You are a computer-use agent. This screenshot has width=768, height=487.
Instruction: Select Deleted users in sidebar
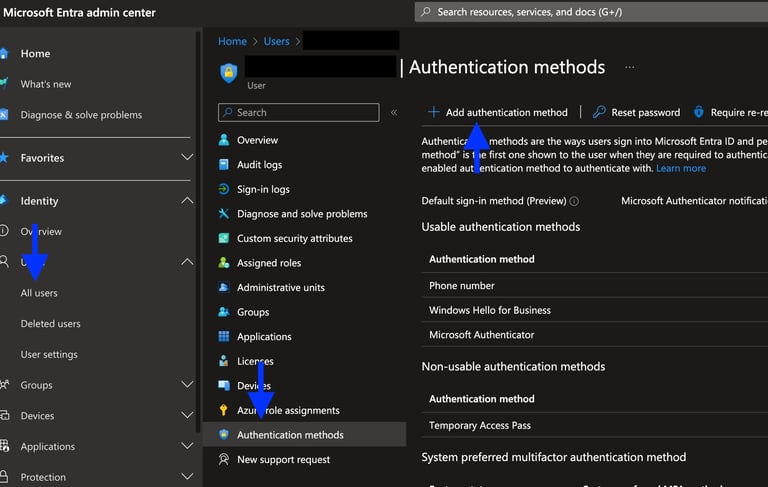point(50,324)
